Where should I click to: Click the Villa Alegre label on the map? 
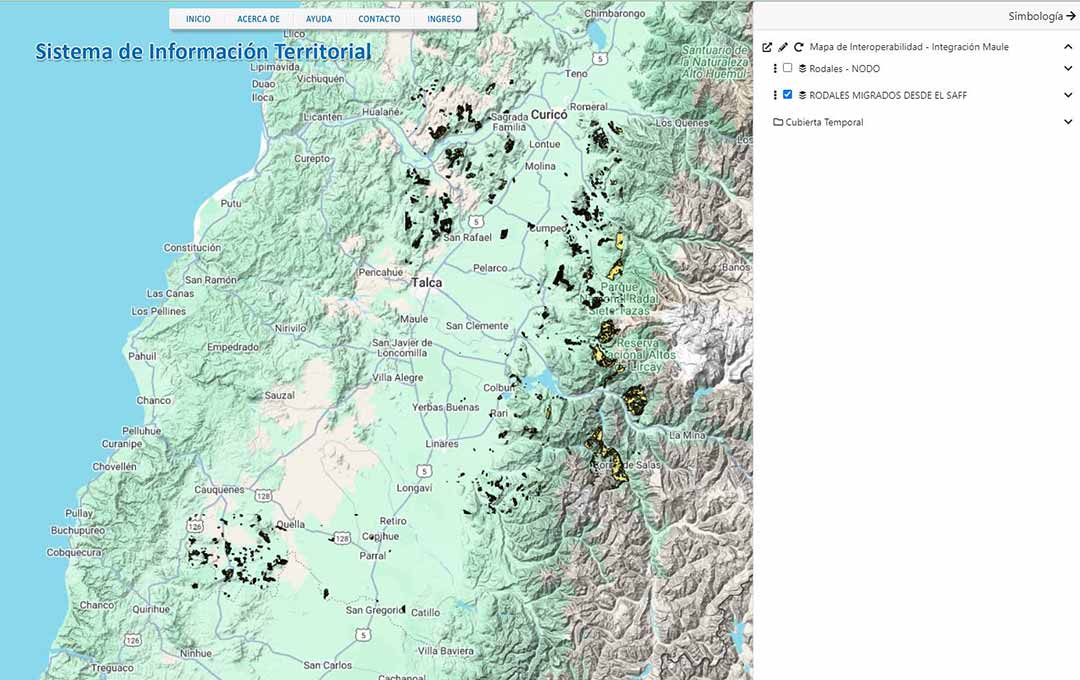(x=397, y=378)
